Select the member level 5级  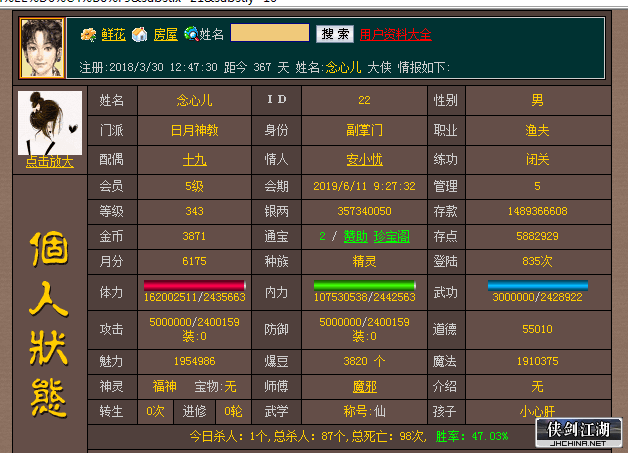click(194, 186)
